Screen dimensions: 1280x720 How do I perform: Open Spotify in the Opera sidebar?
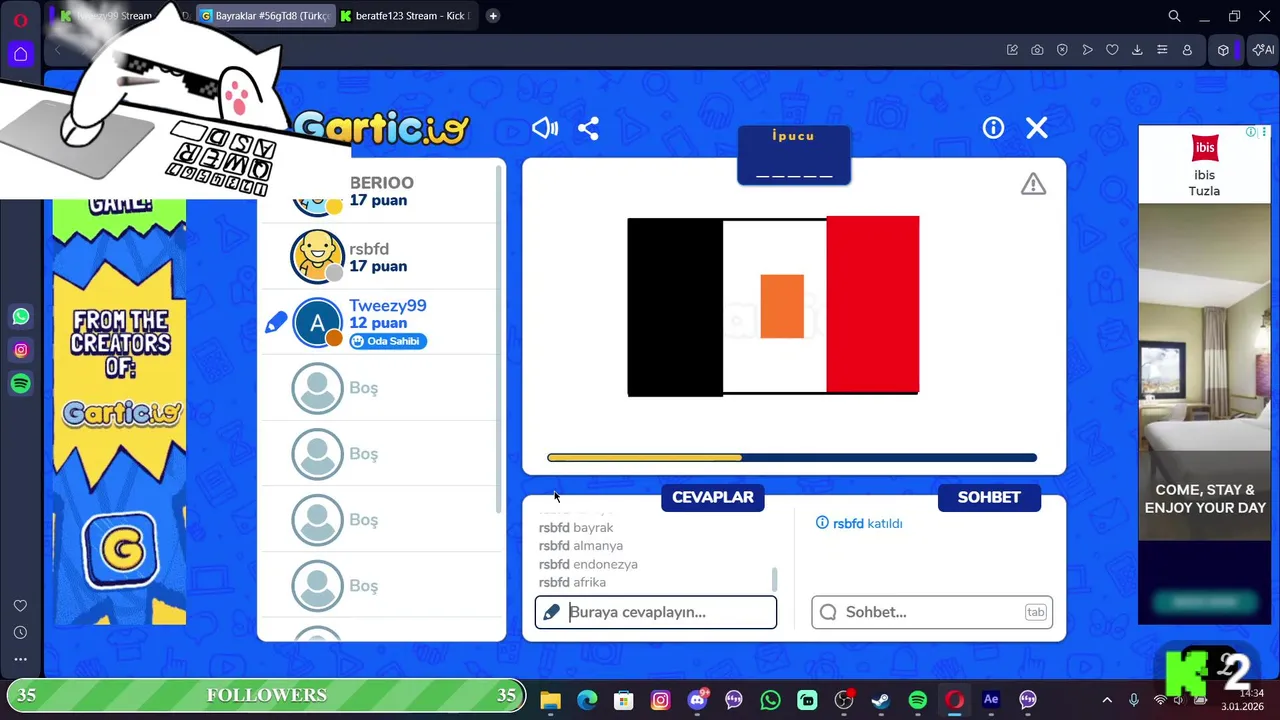tap(21, 384)
